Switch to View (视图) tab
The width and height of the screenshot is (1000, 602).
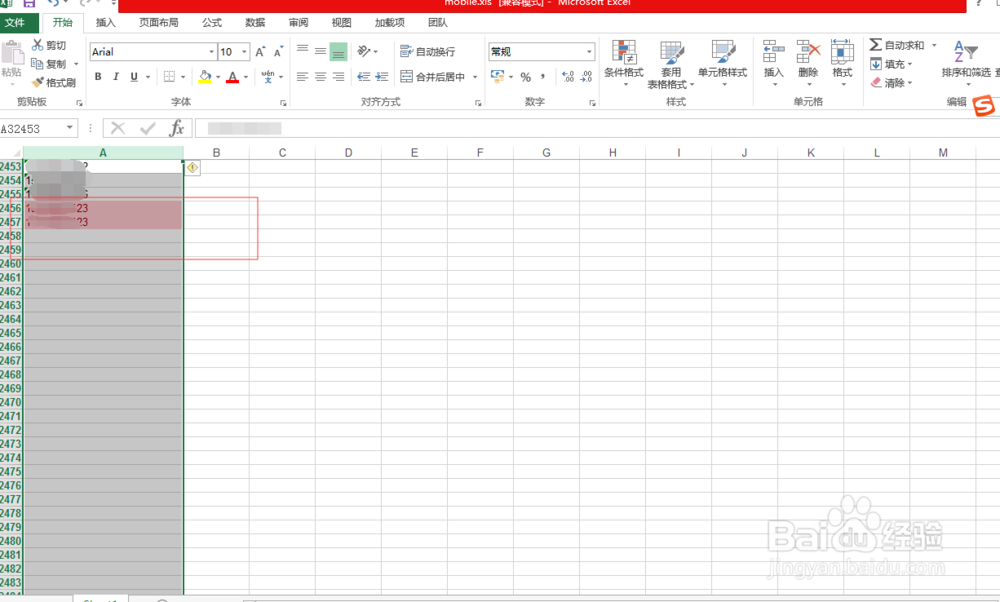tap(341, 23)
